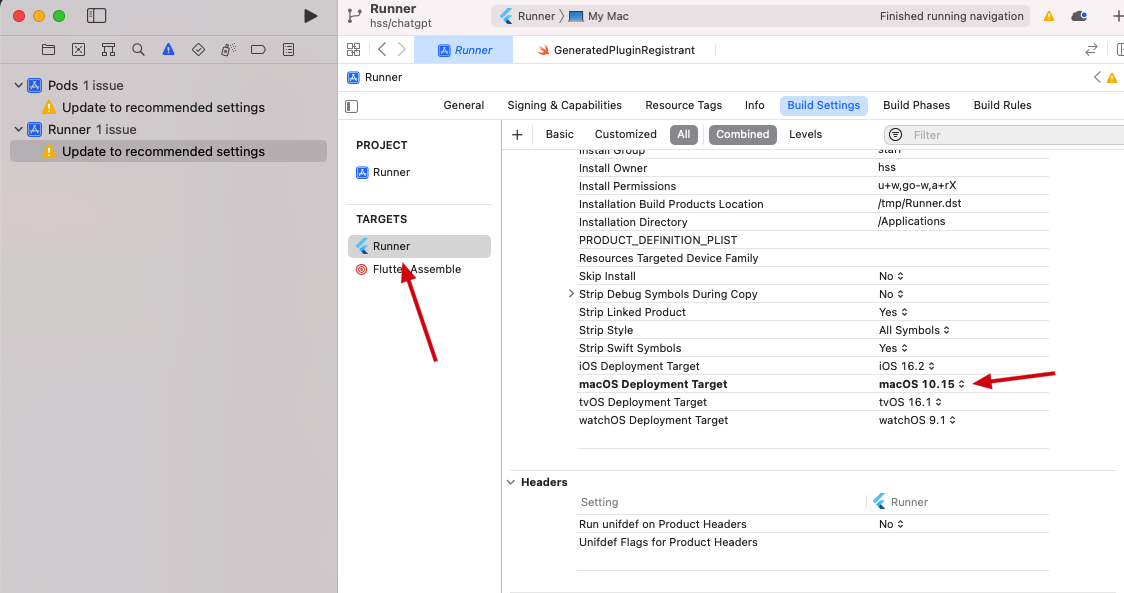This screenshot has width=1124, height=593.
Task: Open the branch icon next to Runner hss/chatgpt
Action: tap(354, 16)
